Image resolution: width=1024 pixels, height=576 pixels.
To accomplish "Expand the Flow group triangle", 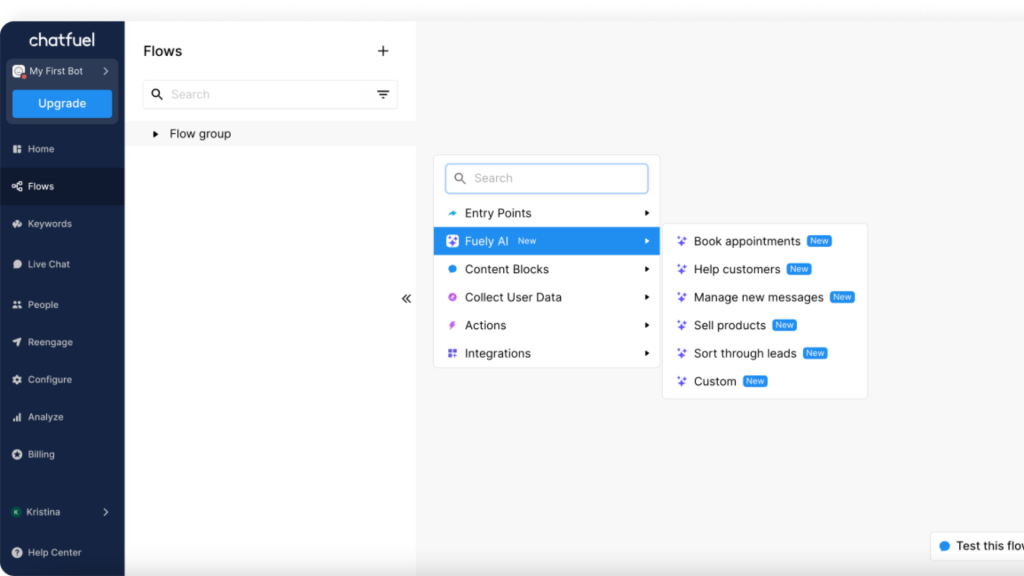I will [x=155, y=134].
